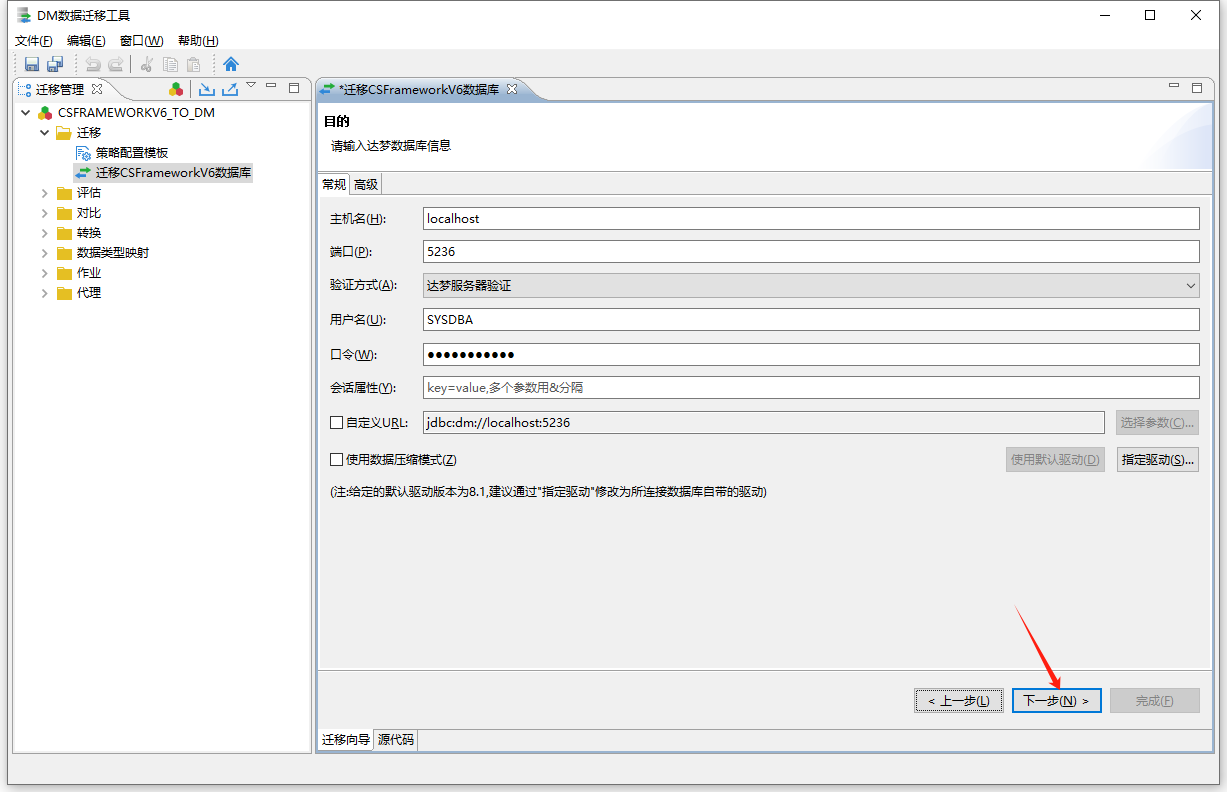Switch to the 常规 tab
This screenshot has width=1227, height=792.
334,184
